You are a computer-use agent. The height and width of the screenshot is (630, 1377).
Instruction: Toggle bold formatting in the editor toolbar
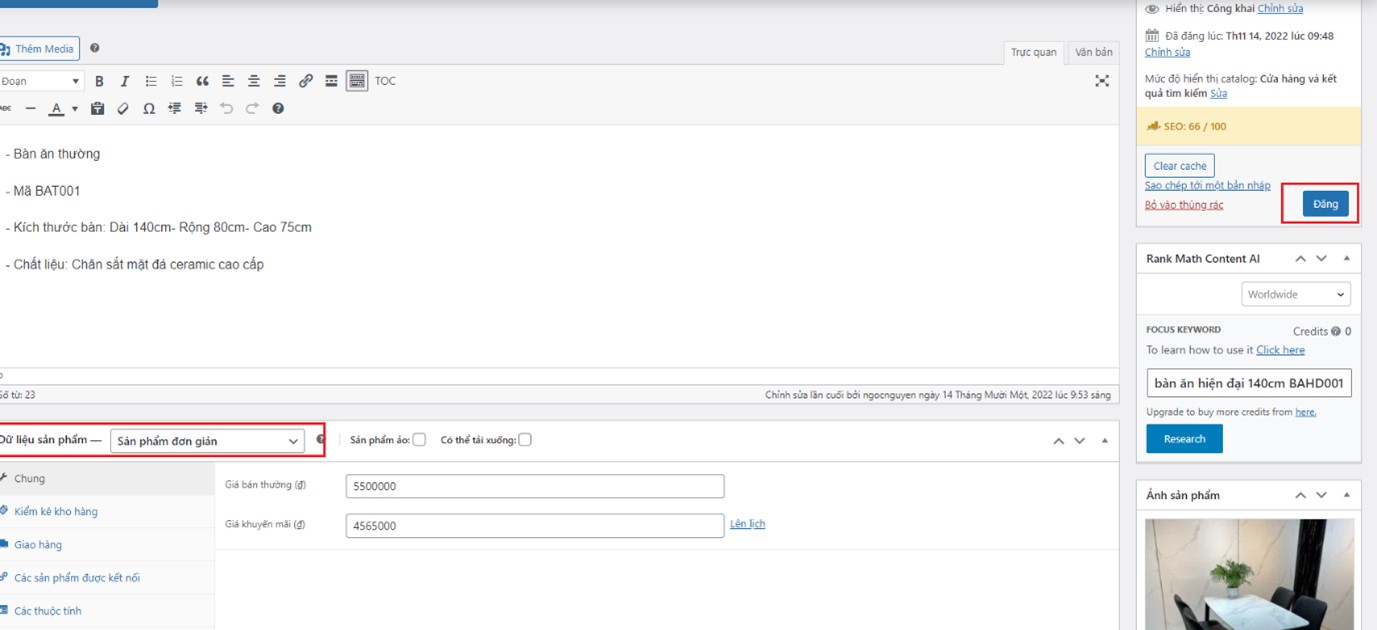coord(99,81)
